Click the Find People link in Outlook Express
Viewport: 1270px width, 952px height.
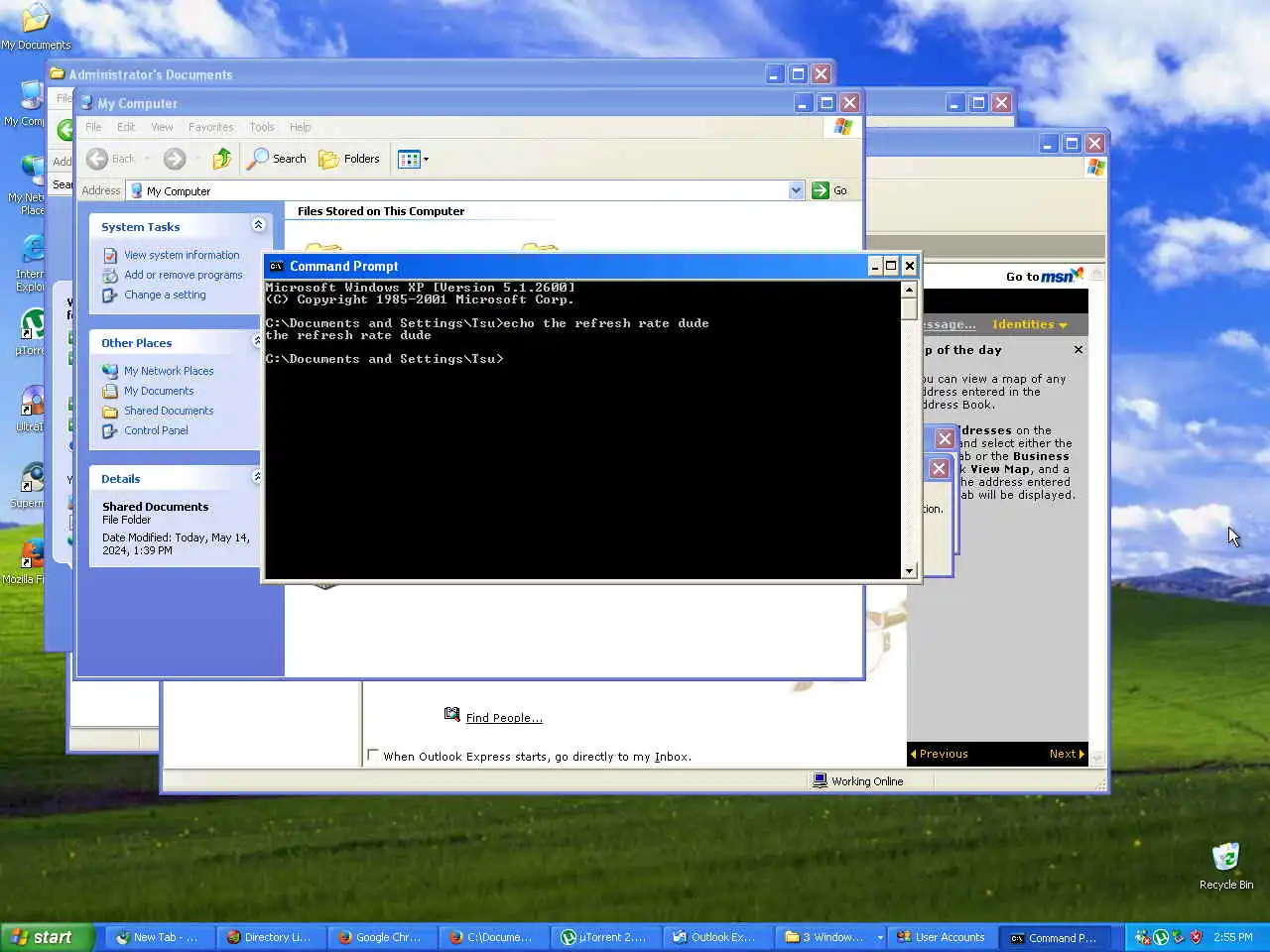(504, 718)
